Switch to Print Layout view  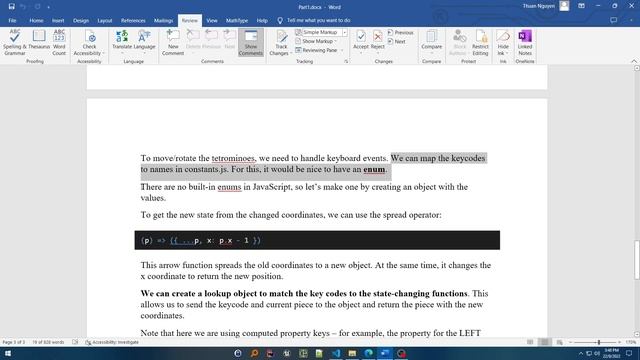(544, 342)
